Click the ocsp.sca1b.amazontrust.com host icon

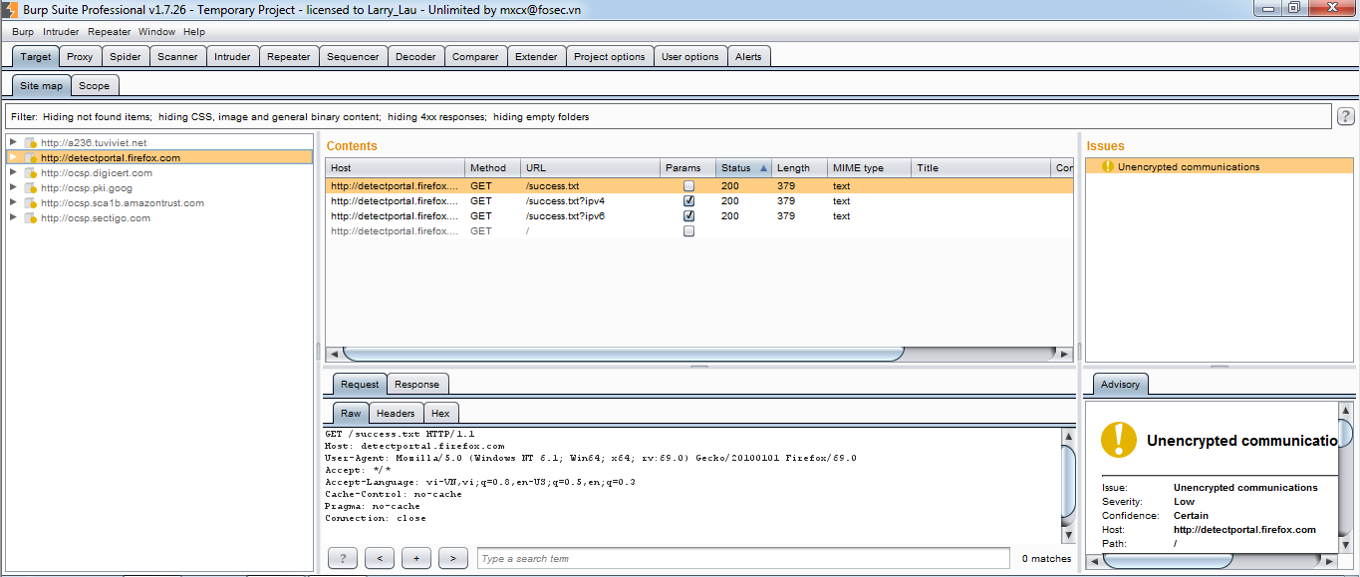[30, 203]
